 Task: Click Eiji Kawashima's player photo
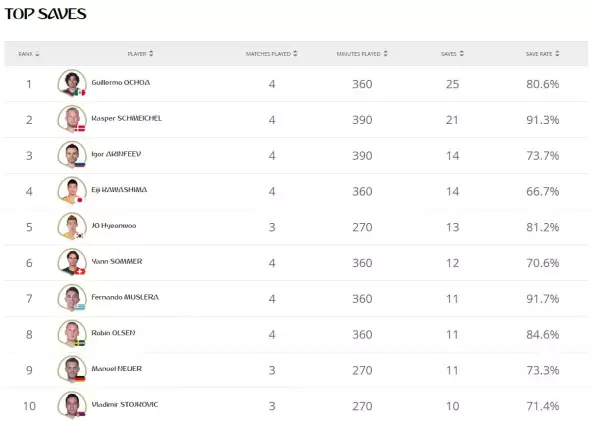point(70,190)
